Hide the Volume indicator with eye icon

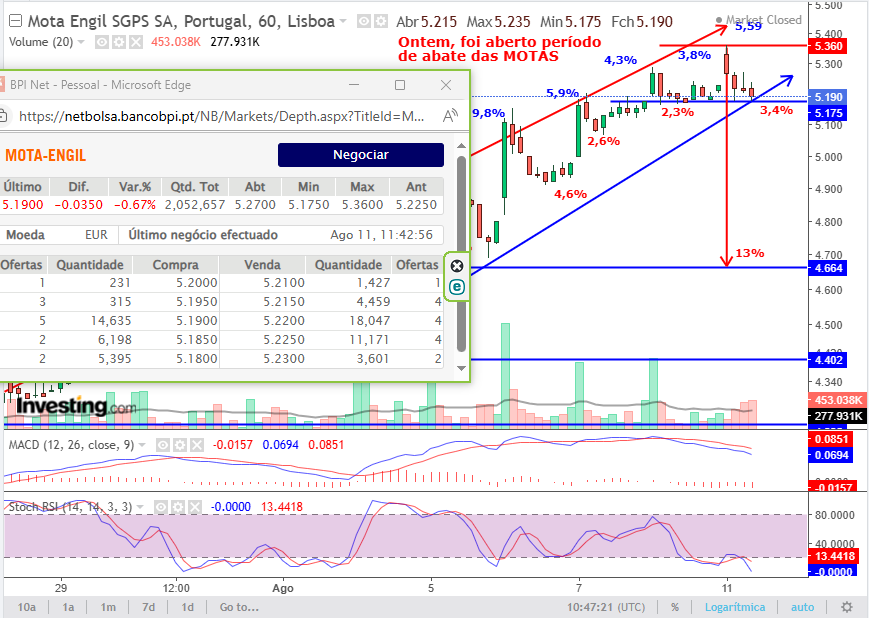[x=101, y=42]
